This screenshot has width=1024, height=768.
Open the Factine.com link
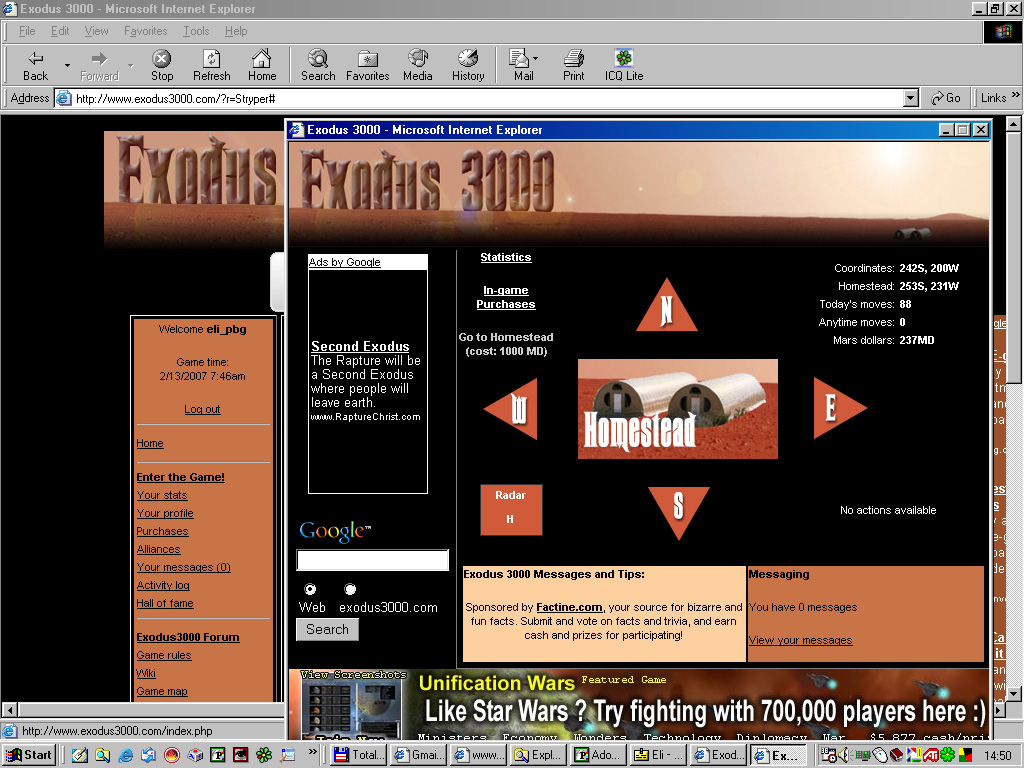pyautogui.click(x=569, y=607)
